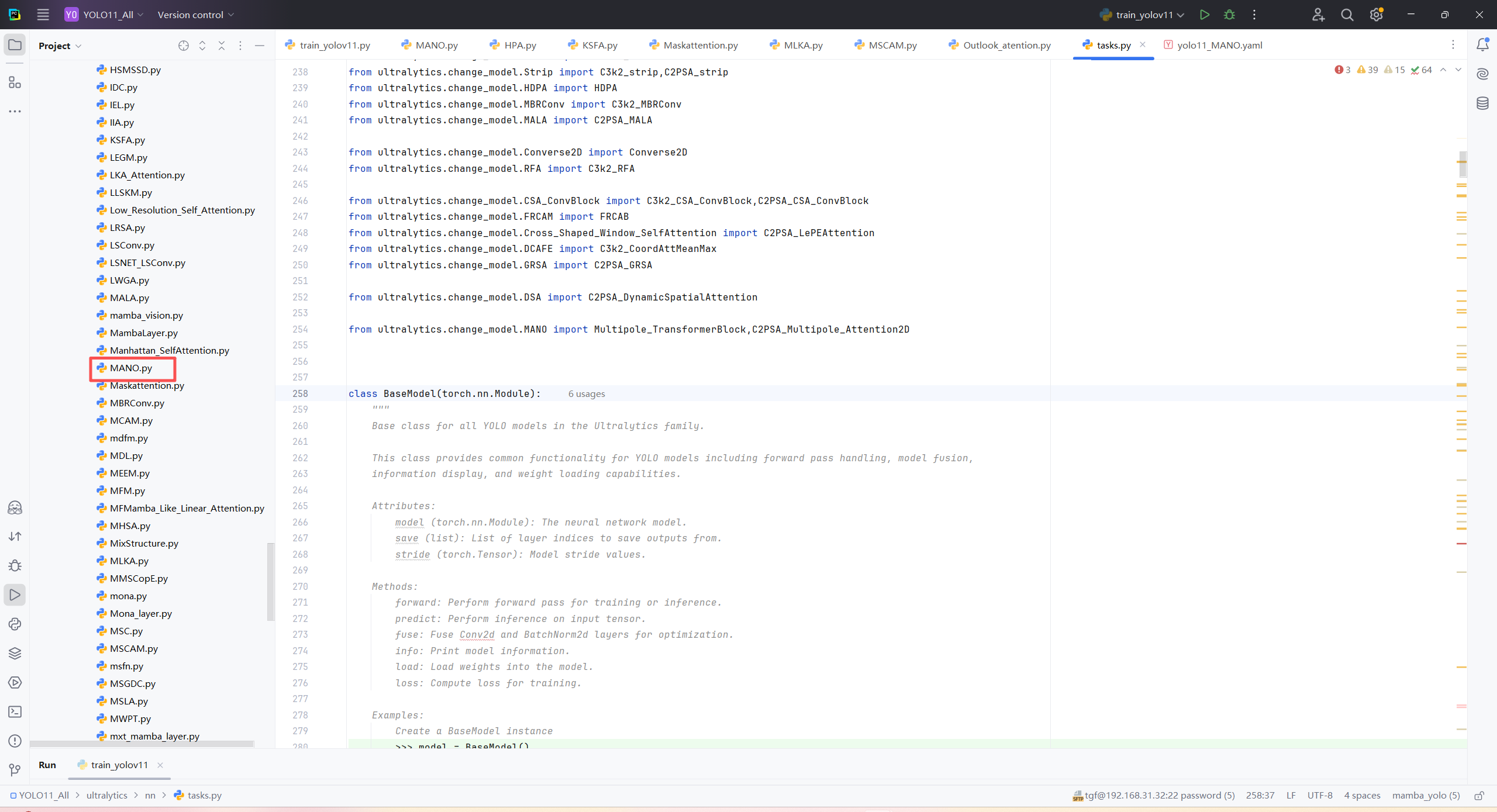The width and height of the screenshot is (1497, 812).
Task: Open the Database tool window icon
Action: point(1482,103)
